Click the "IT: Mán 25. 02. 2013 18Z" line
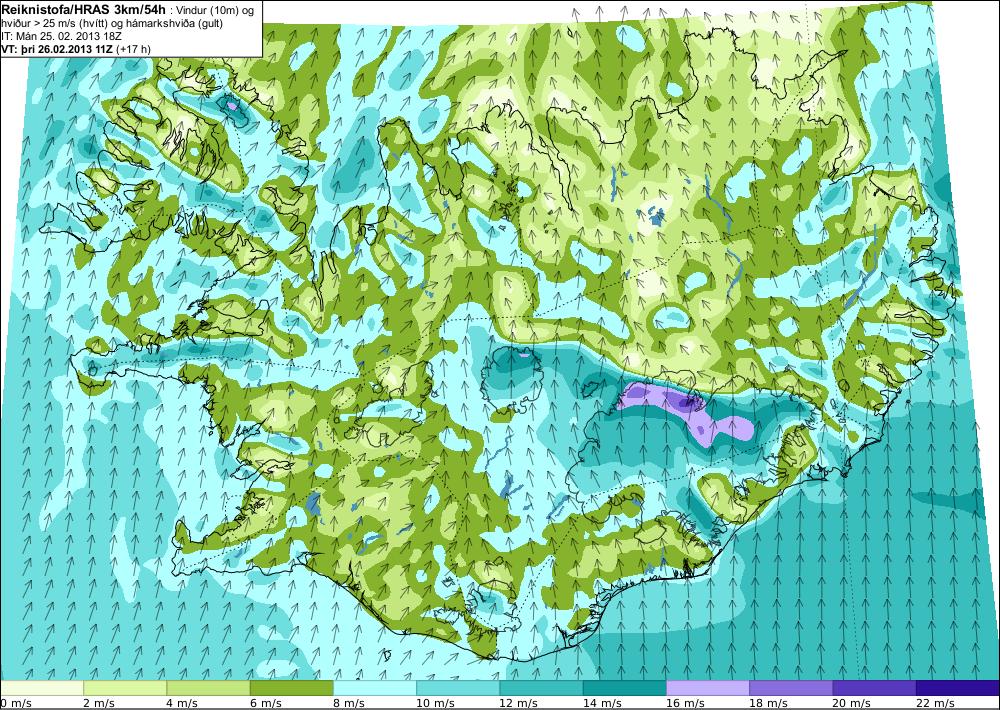 click(59, 36)
